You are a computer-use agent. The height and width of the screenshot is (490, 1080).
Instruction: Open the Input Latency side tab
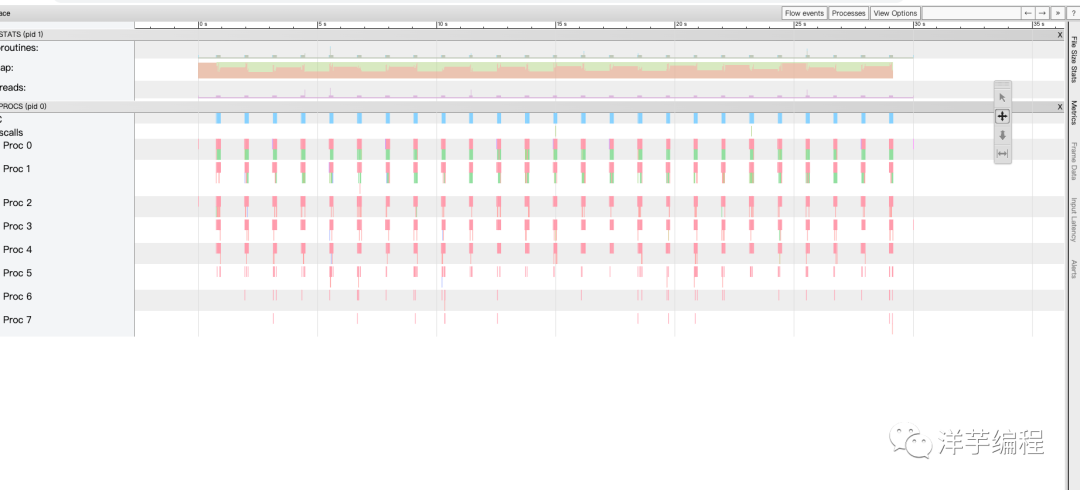point(1074,219)
